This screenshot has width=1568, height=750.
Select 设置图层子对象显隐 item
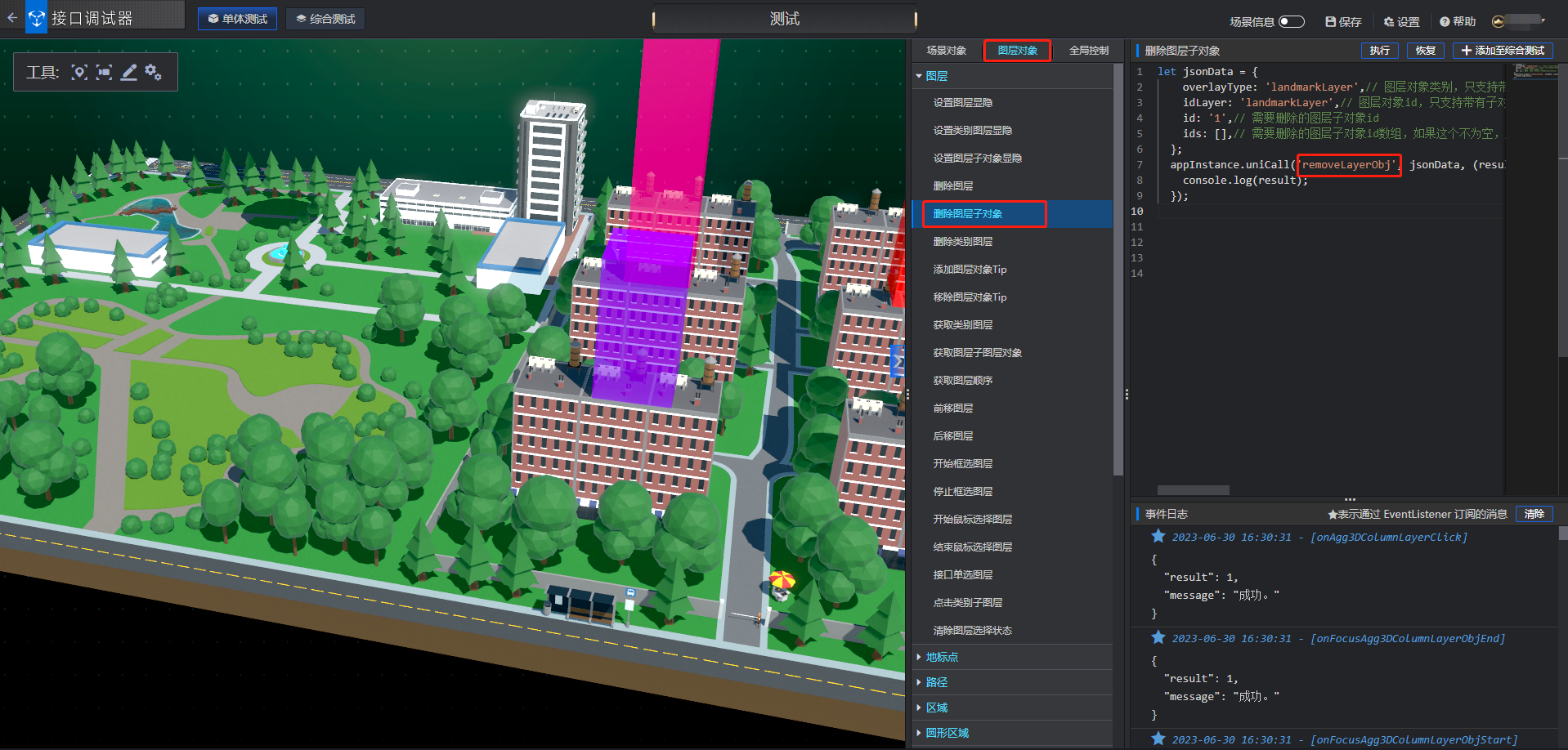pos(1012,158)
